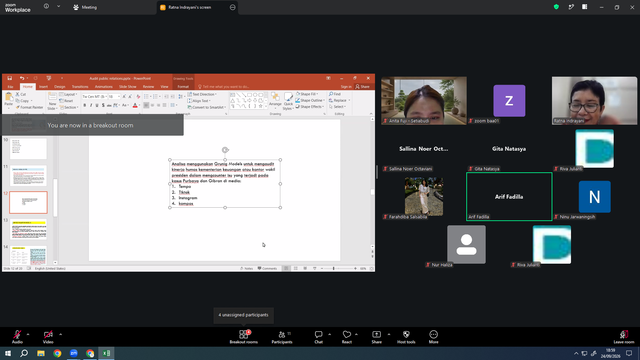Viewport: 640px width, 360px height.
Task: Click the breakout room notification banner
Action: click(93, 125)
